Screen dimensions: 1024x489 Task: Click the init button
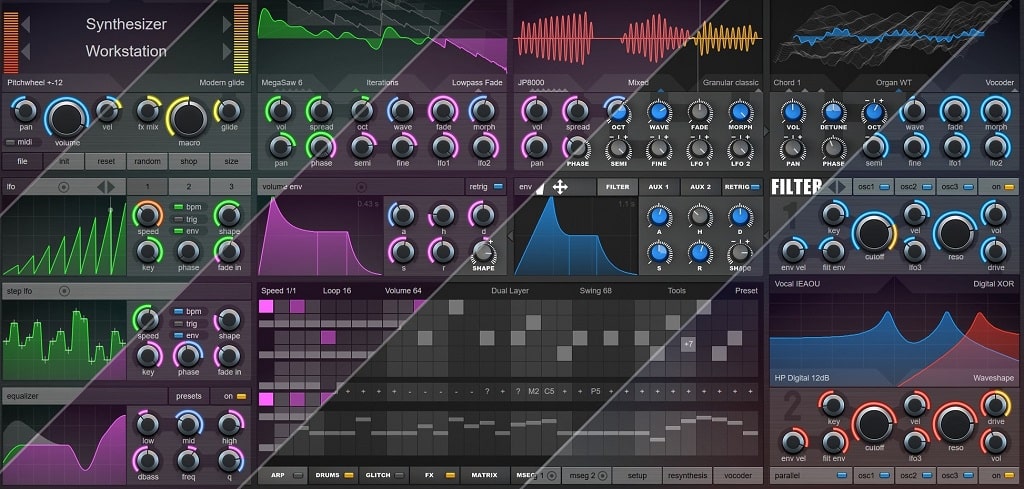(x=64, y=161)
